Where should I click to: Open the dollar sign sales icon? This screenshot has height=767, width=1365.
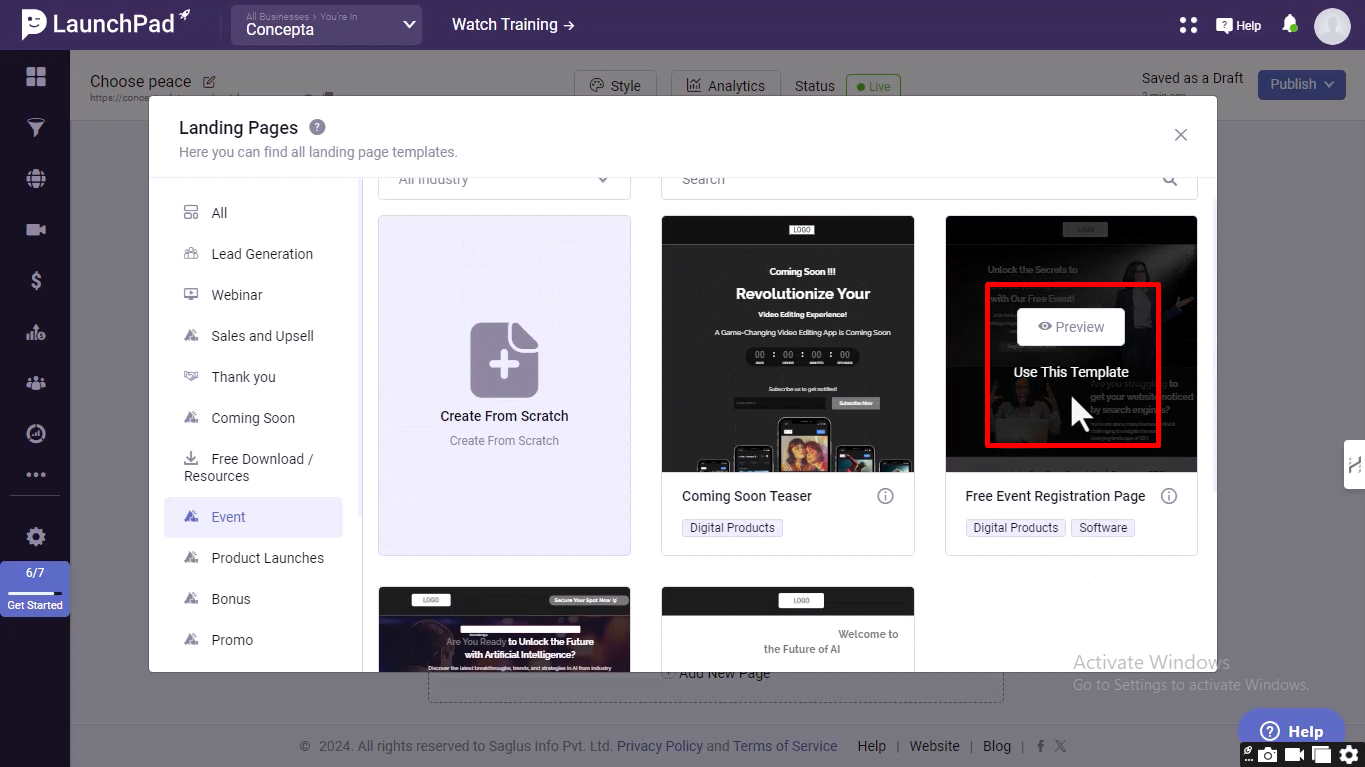pyautogui.click(x=36, y=281)
